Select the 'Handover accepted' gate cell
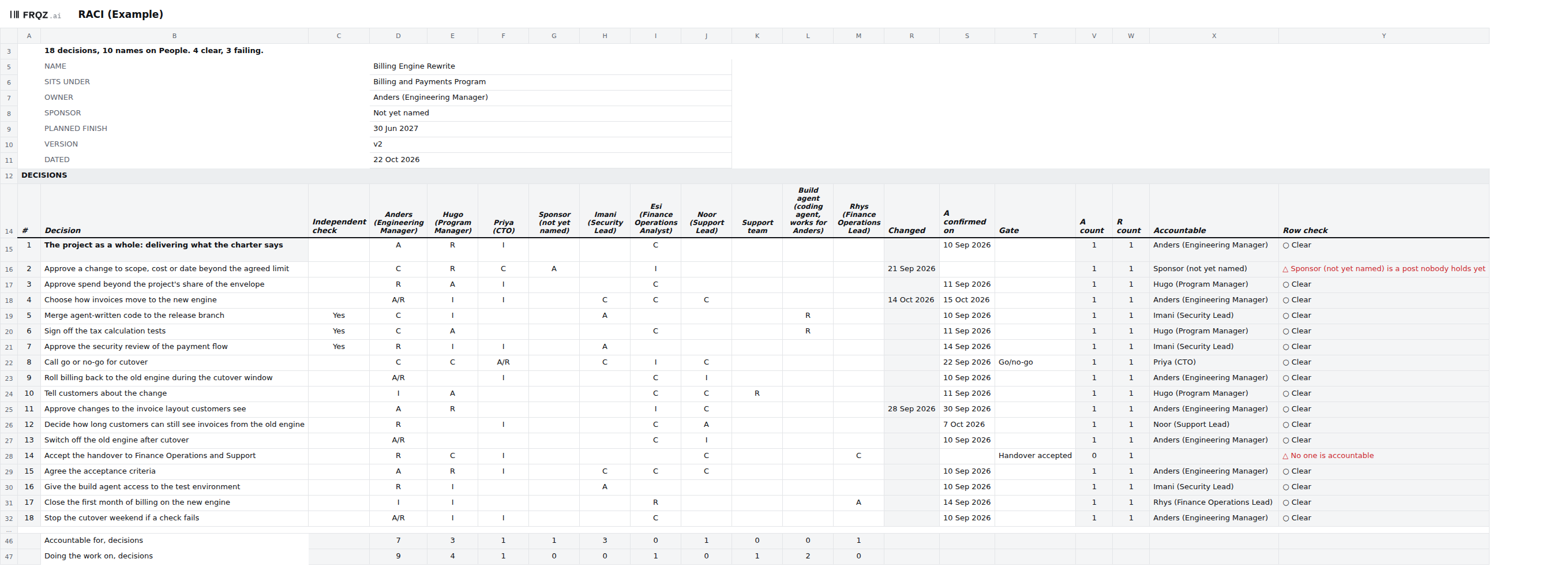The width and height of the screenshot is (1568, 574). tap(1035, 456)
